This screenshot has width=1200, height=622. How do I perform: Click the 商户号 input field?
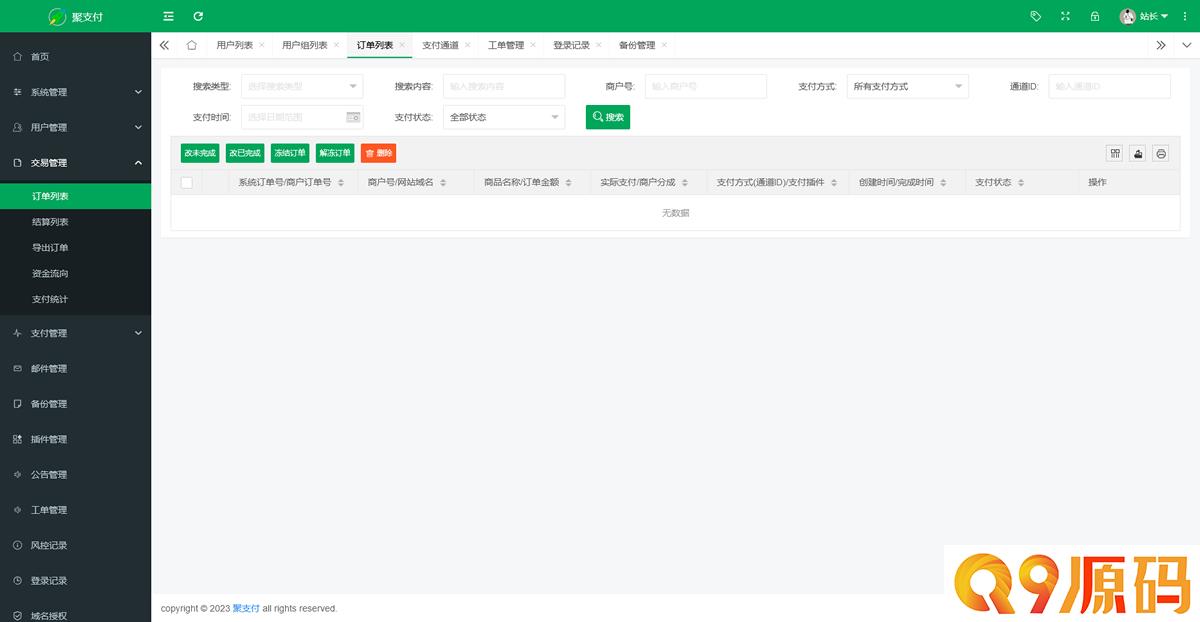point(706,86)
